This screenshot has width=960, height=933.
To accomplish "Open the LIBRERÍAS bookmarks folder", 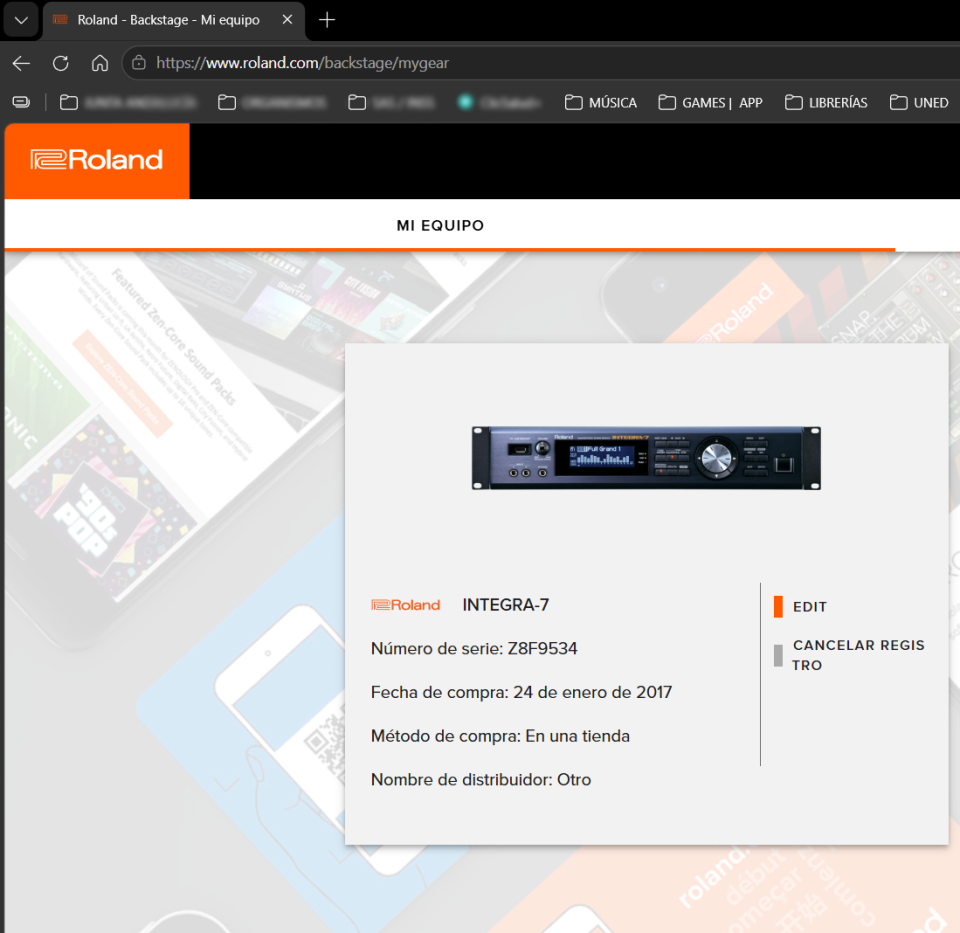I will coord(826,102).
